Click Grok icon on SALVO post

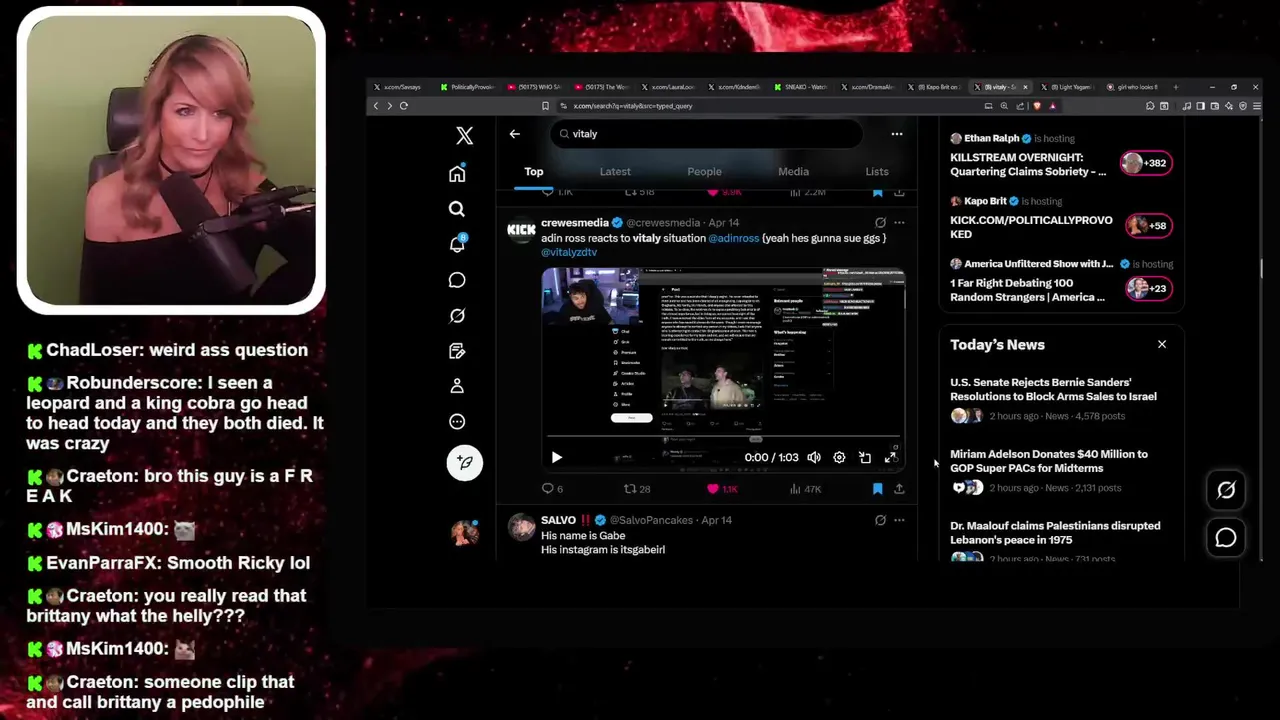880,520
